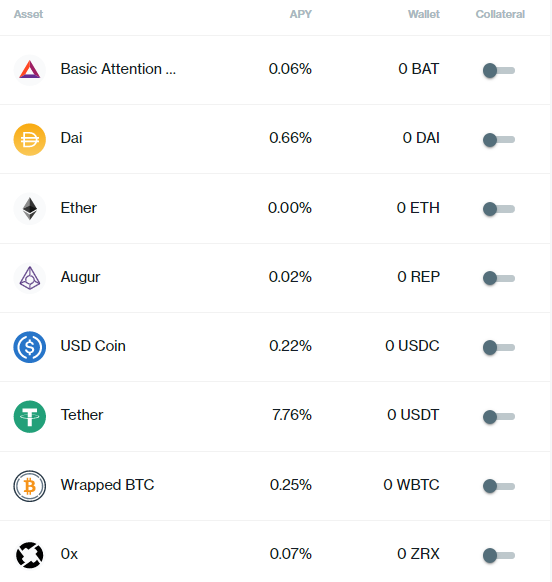Image resolution: width=552 pixels, height=582 pixels.
Task: Click the Wrapped BTC bitcoin icon
Action: coord(30,486)
